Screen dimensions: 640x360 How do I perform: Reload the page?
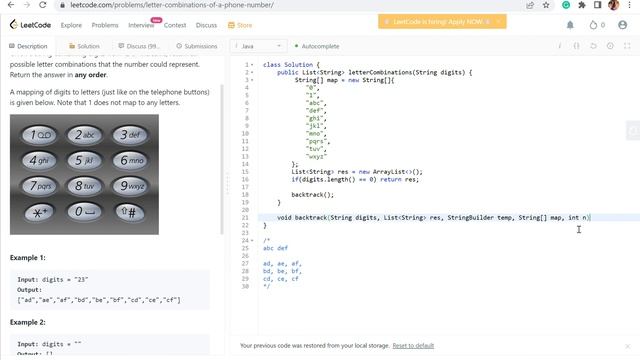[x=42, y=5]
